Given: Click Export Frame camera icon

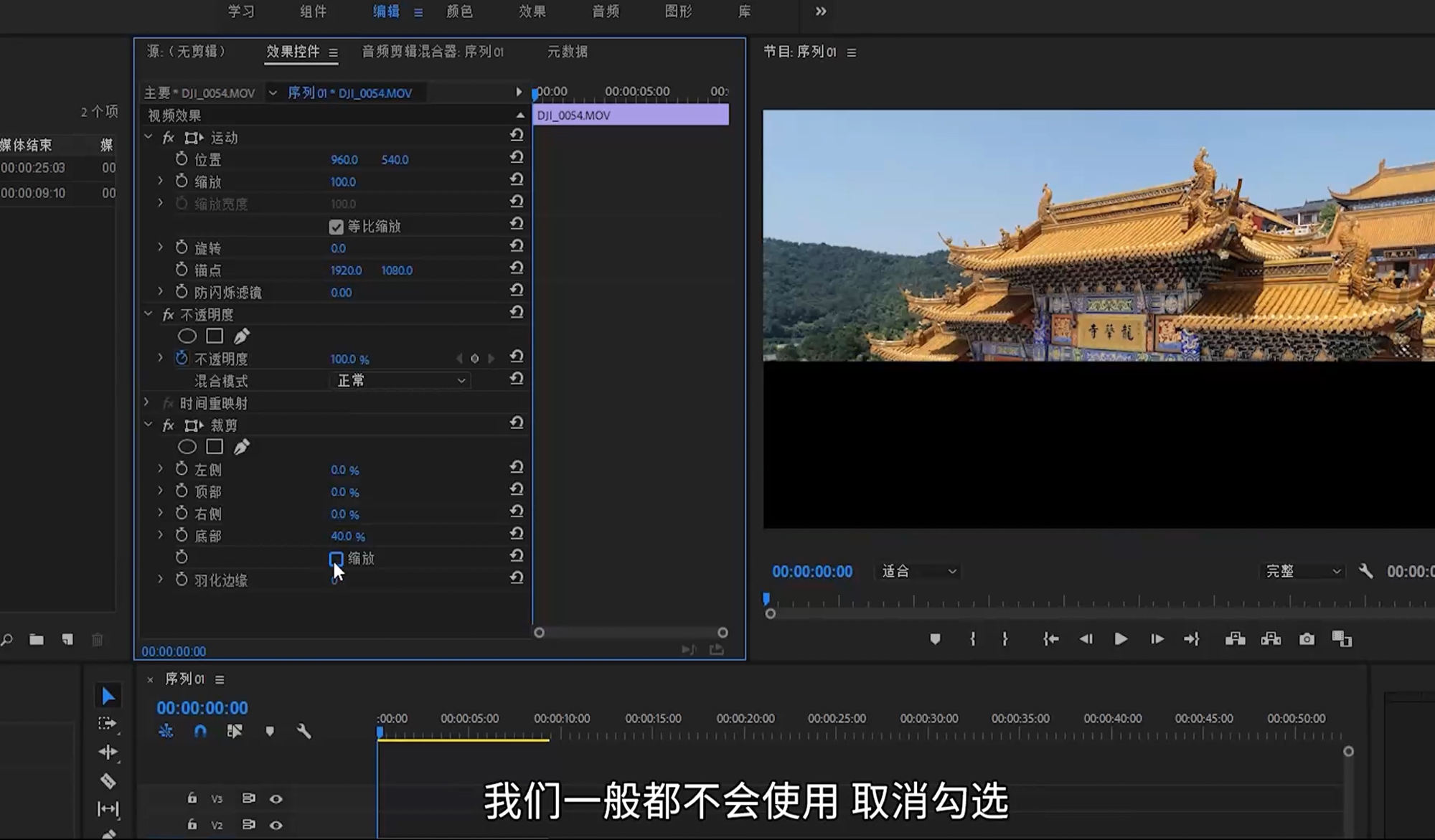Looking at the screenshot, I should coord(1307,639).
